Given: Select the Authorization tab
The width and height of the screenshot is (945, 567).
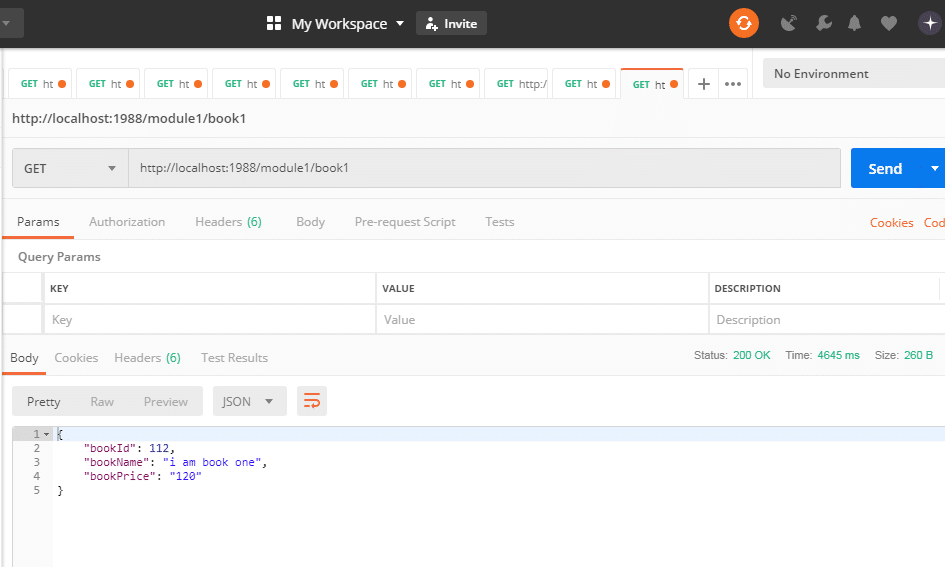Looking at the screenshot, I should click(x=127, y=222).
